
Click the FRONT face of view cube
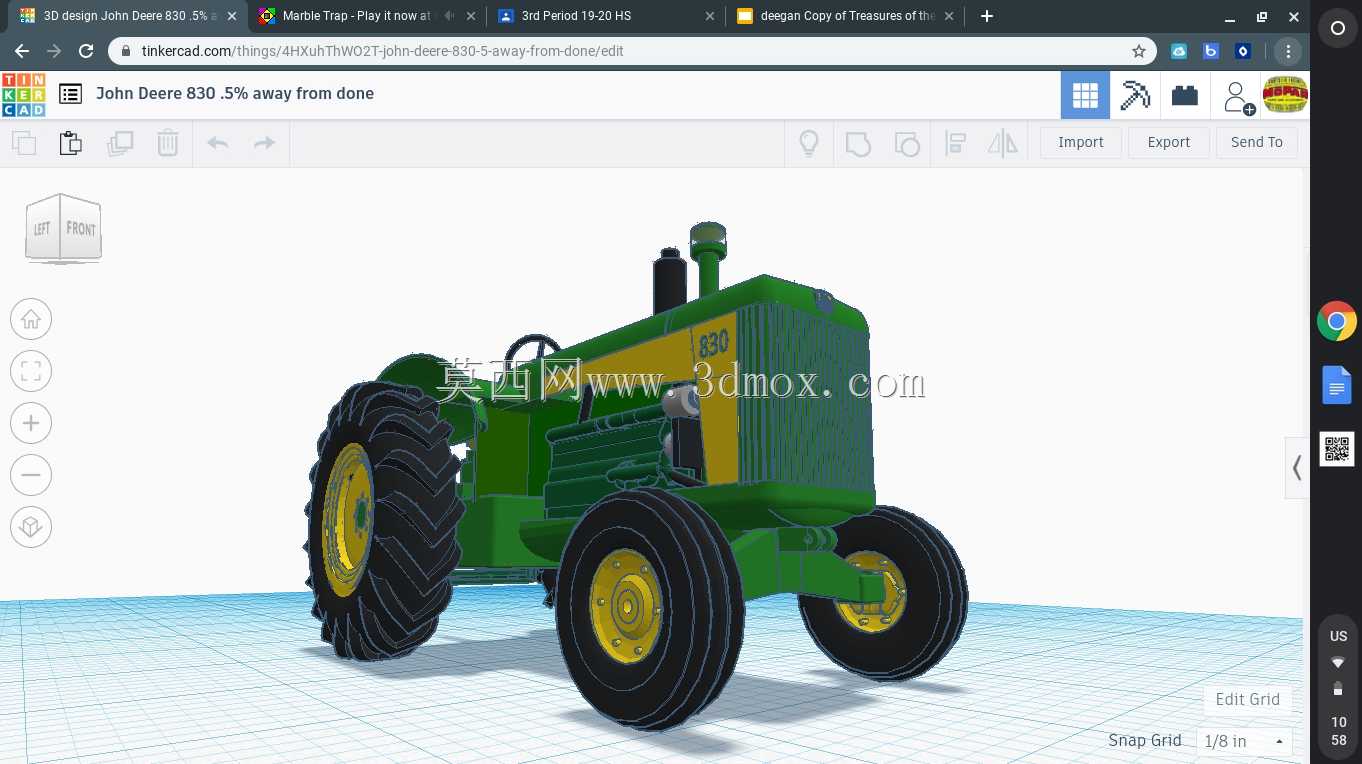(81, 228)
